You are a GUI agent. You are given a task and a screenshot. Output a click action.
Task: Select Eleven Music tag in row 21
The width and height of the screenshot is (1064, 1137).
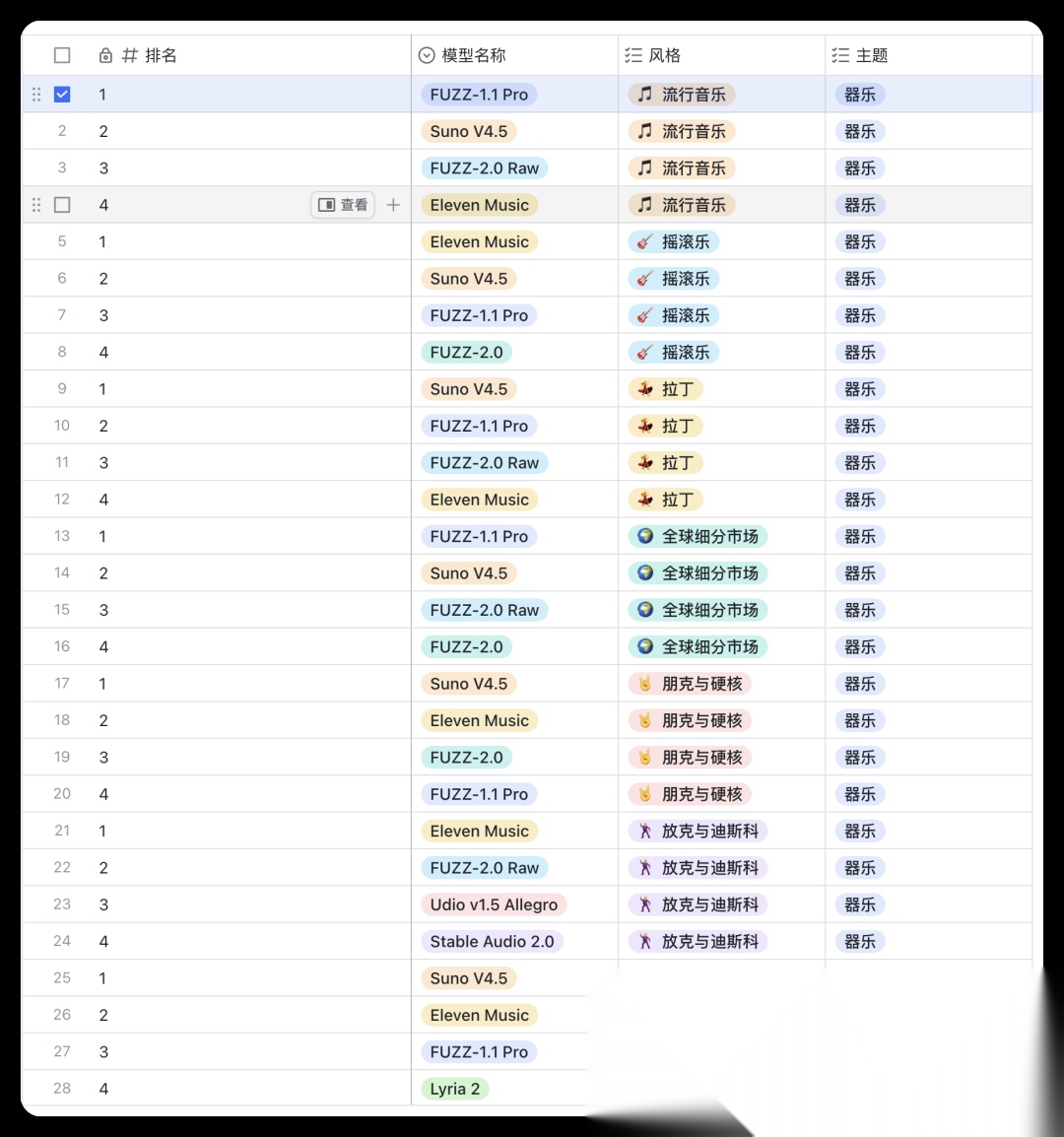tap(480, 831)
